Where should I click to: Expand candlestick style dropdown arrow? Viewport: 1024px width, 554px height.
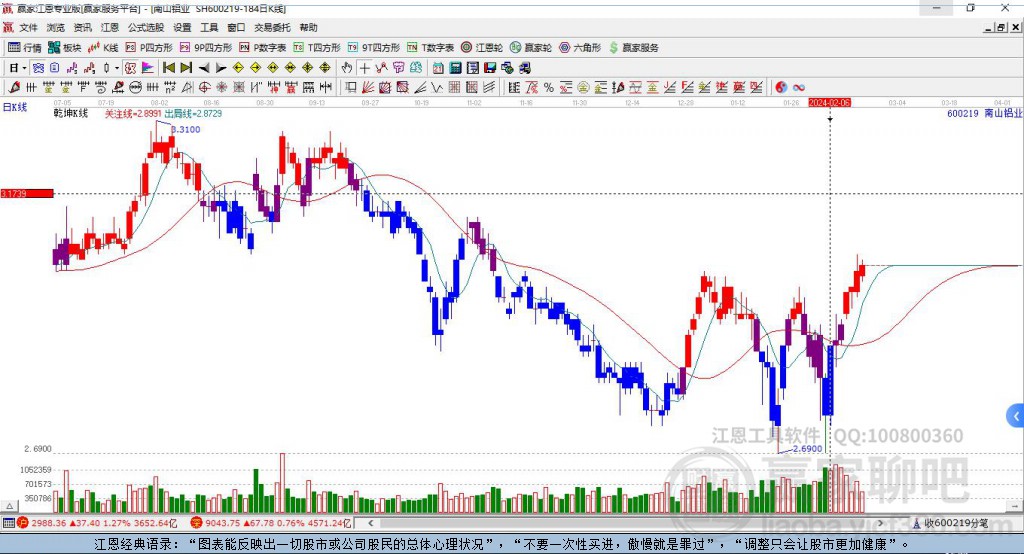(x=117, y=68)
